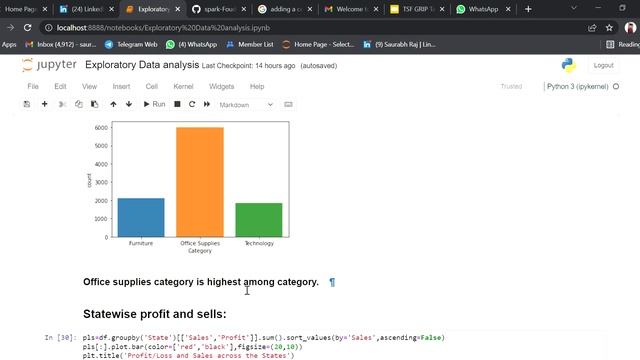Open the Home Page - Select bookmark
The width and height of the screenshot is (640, 360).
click(318, 44)
